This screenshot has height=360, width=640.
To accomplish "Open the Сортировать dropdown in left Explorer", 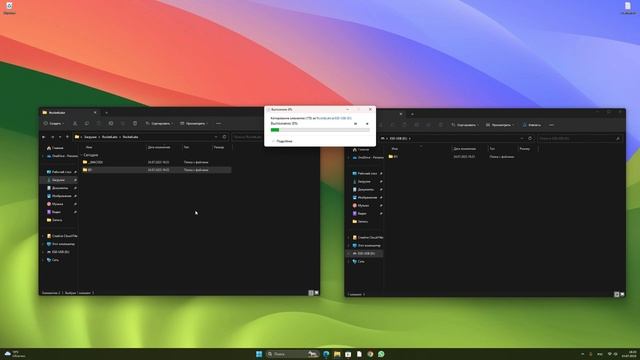I will point(159,123).
